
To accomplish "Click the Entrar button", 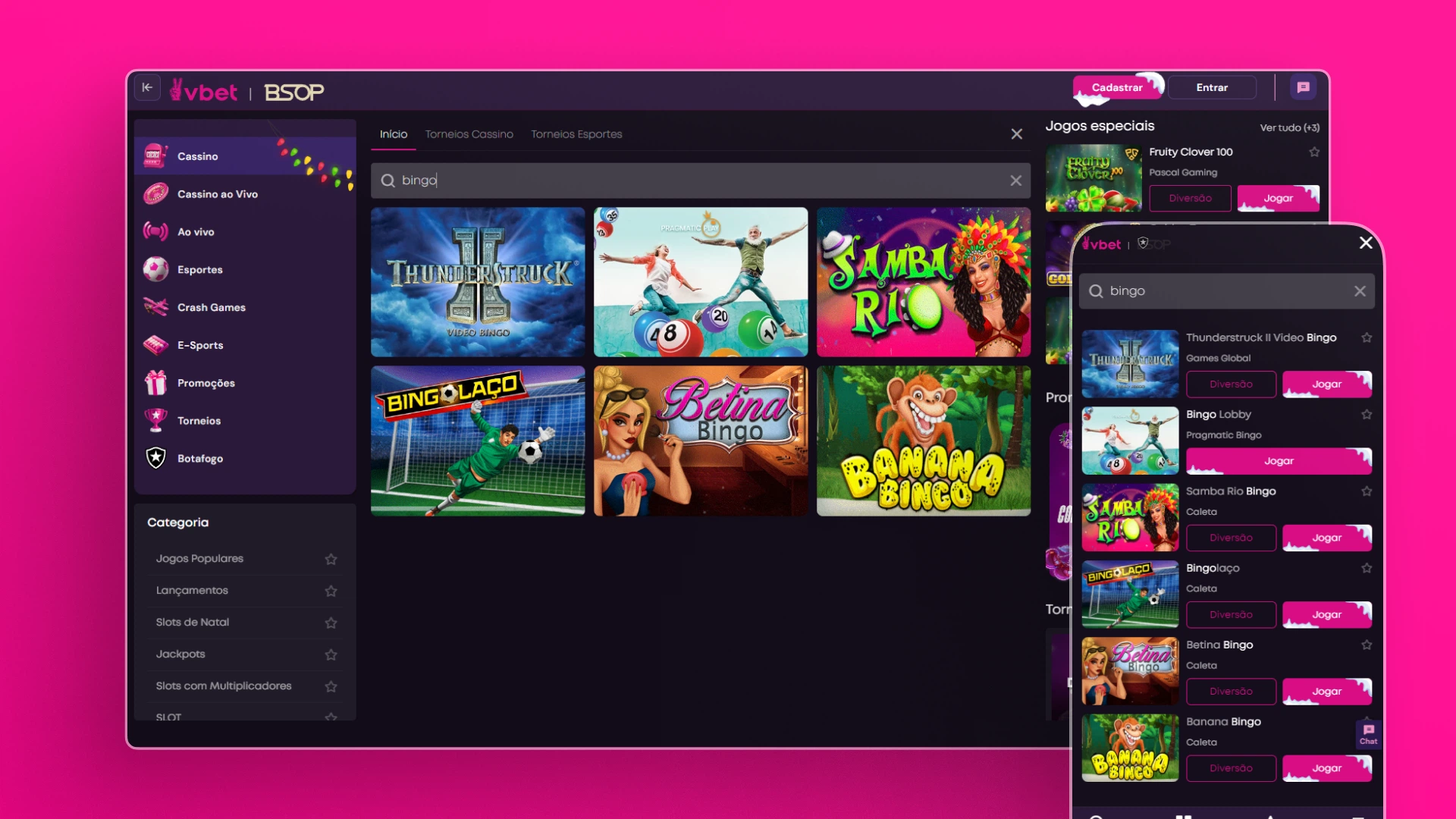I will [1212, 87].
